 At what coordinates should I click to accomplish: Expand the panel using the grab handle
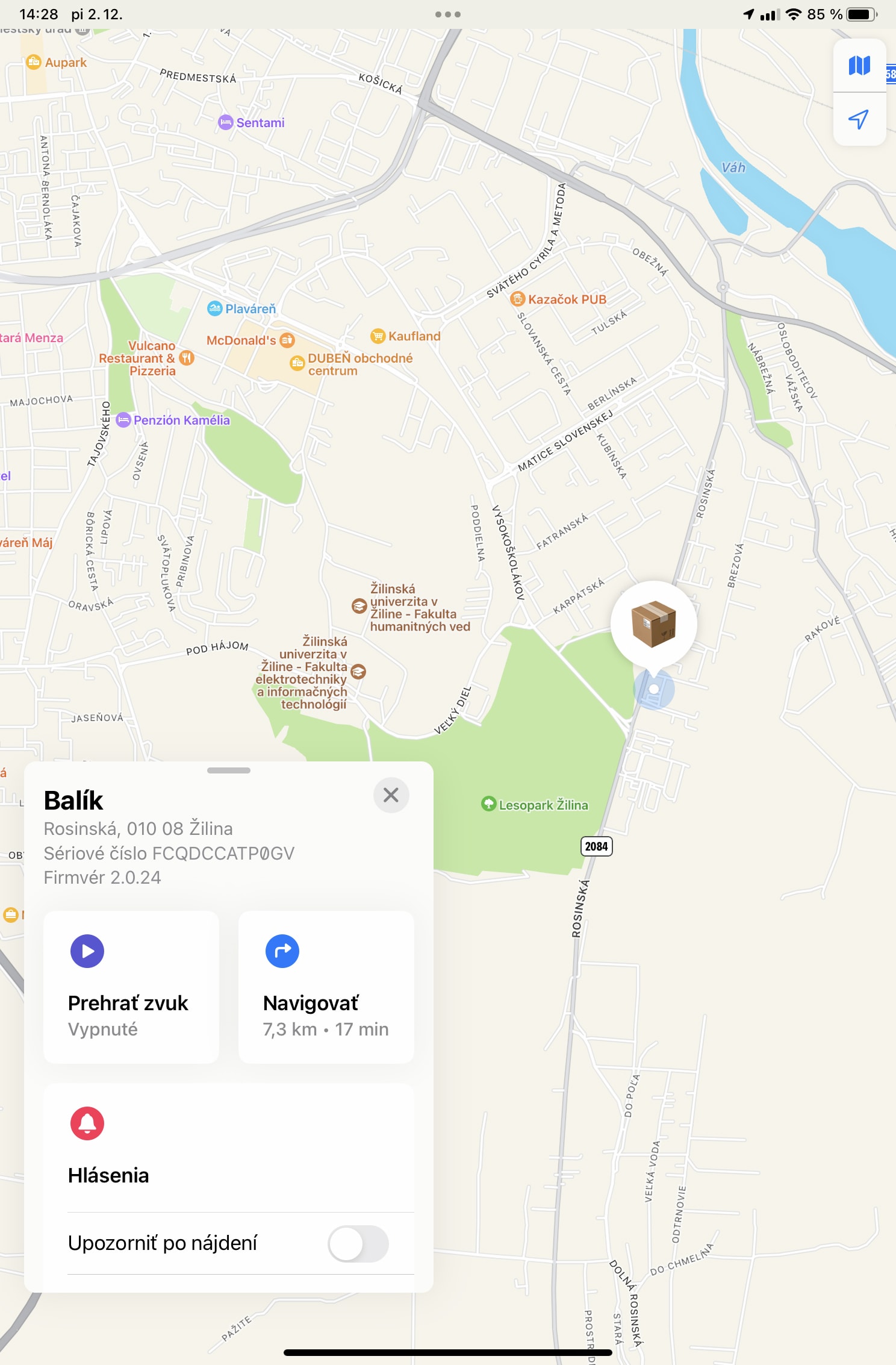pyautogui.click(x=229, y=770)
